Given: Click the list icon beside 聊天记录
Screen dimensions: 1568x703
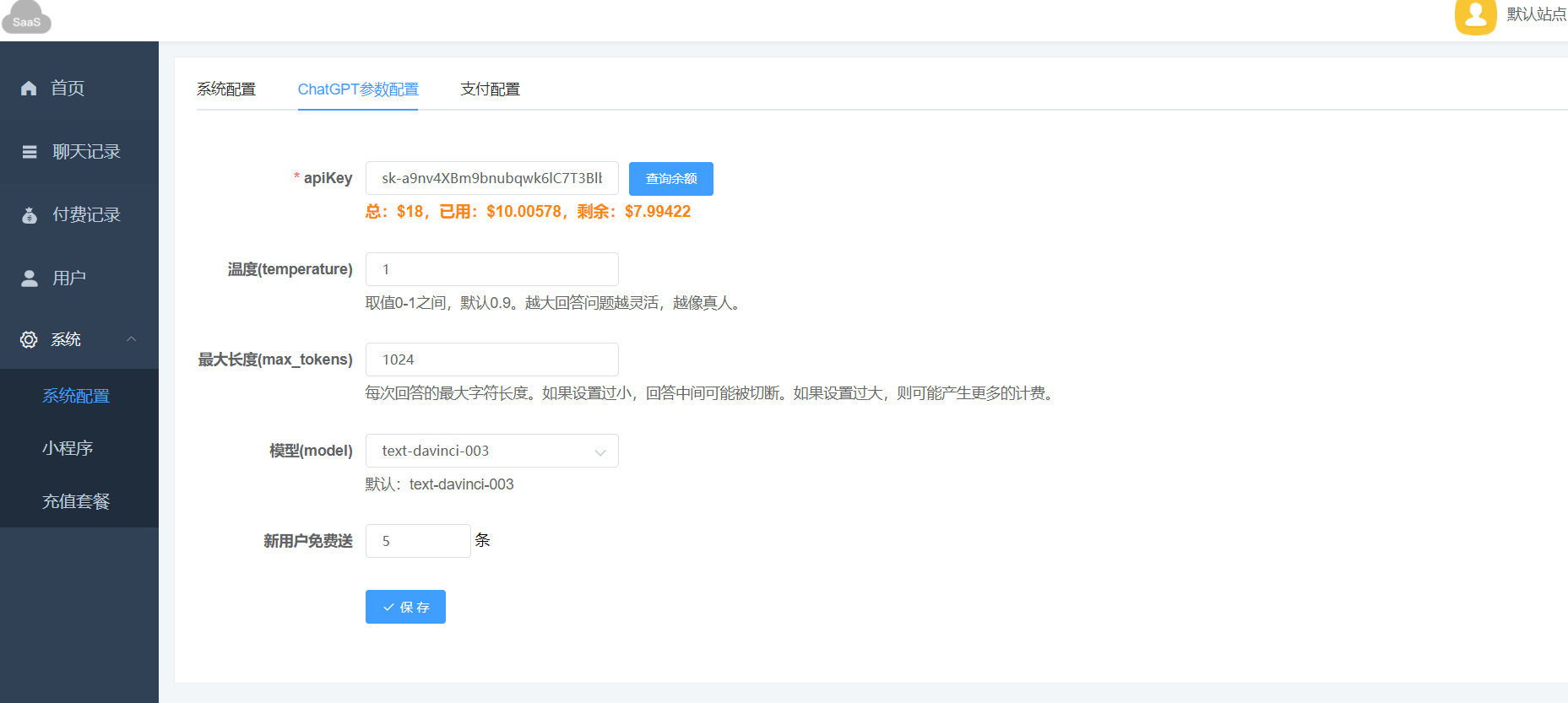Looking at the screenshot, I should tap(30, 152).
